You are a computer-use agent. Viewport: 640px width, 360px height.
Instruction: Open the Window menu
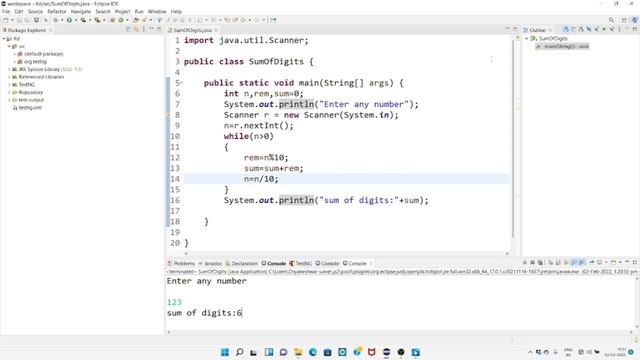click(x=157, y=11)
